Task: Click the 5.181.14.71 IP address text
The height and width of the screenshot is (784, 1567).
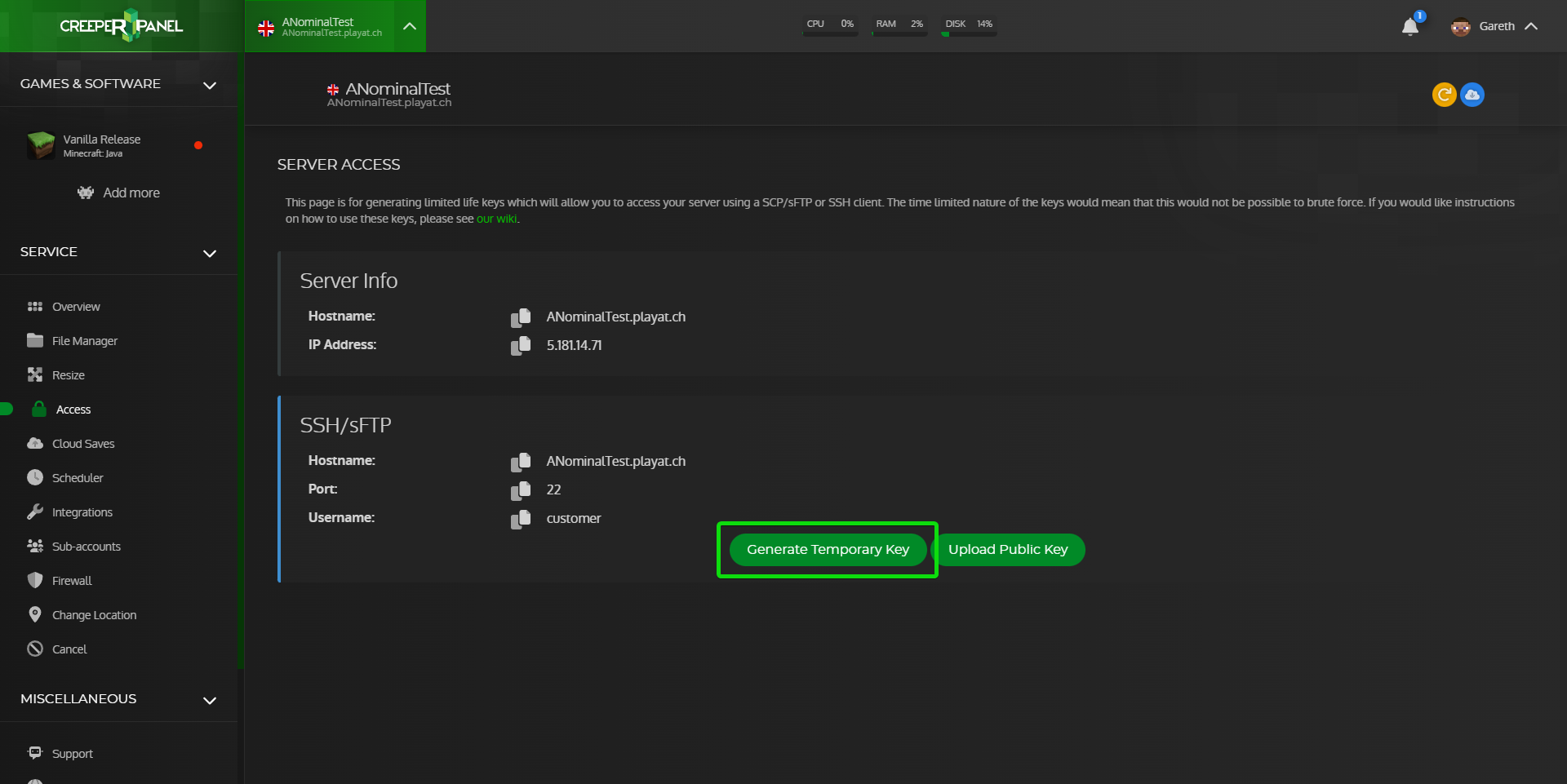Action: (x=574, y=346)
